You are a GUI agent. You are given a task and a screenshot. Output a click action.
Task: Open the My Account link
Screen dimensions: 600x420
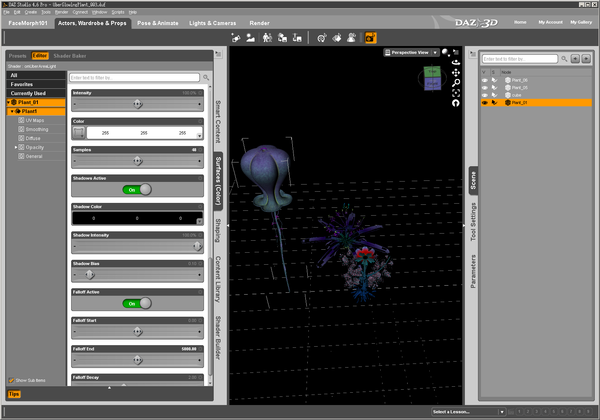click(551, 22)
